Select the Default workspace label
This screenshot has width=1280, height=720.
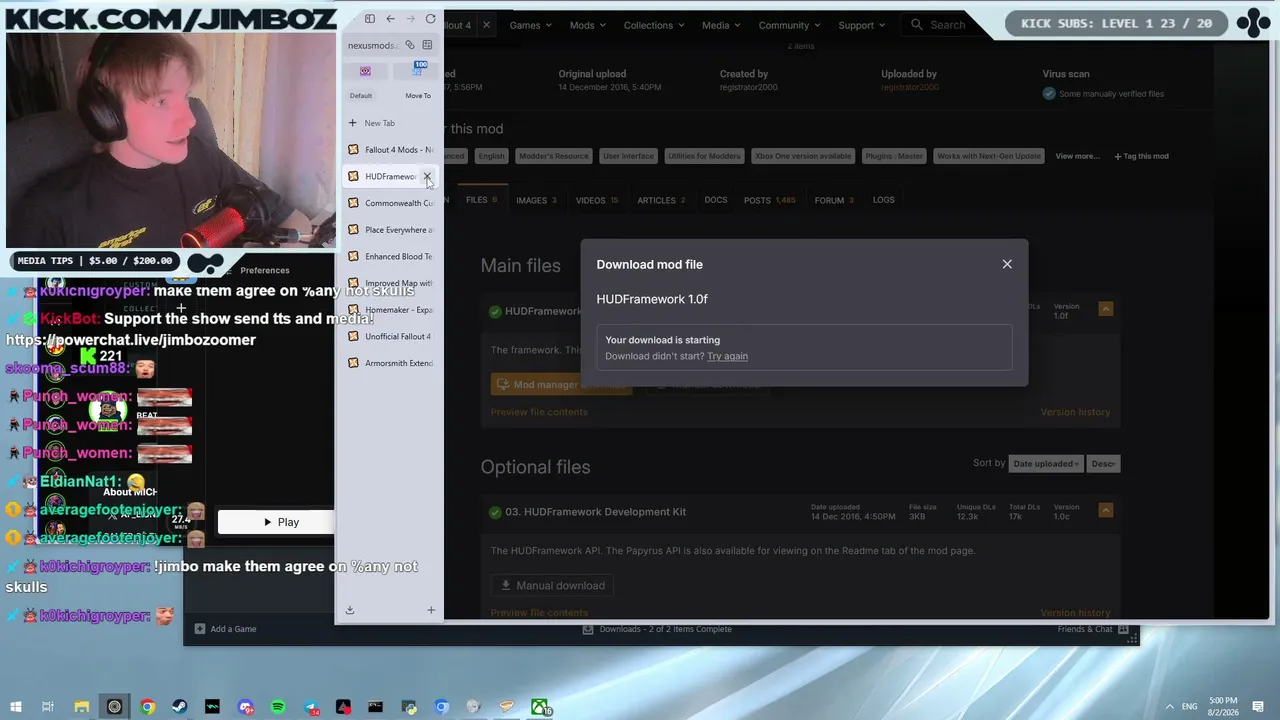(x=361, y=96)
